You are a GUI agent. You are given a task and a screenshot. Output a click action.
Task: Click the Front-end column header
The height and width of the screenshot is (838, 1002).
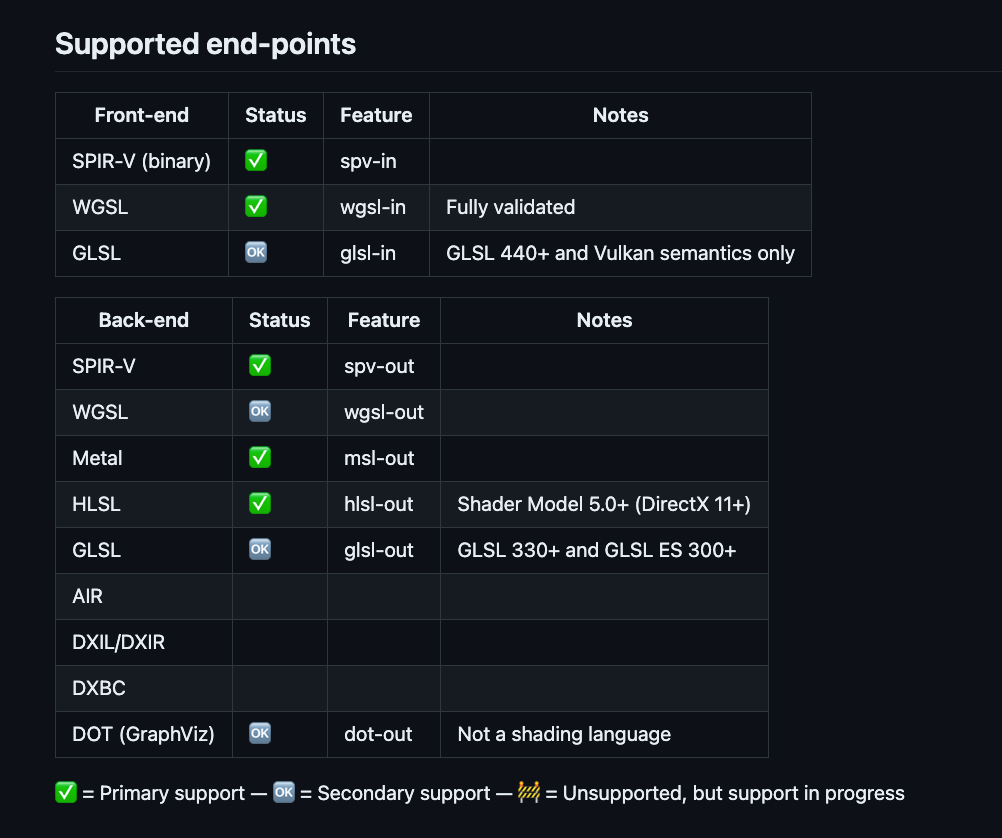point(141,115)
